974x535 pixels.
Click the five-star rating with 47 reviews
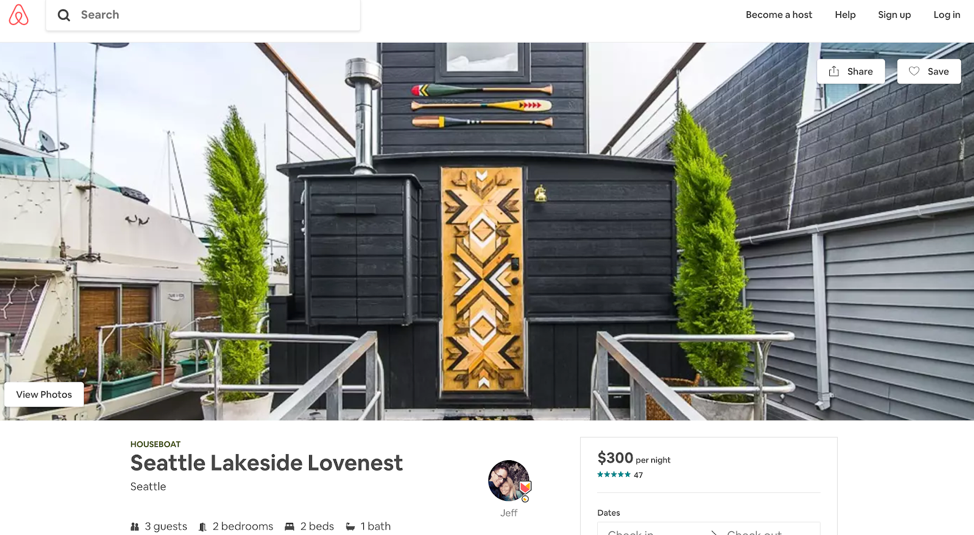620,475
